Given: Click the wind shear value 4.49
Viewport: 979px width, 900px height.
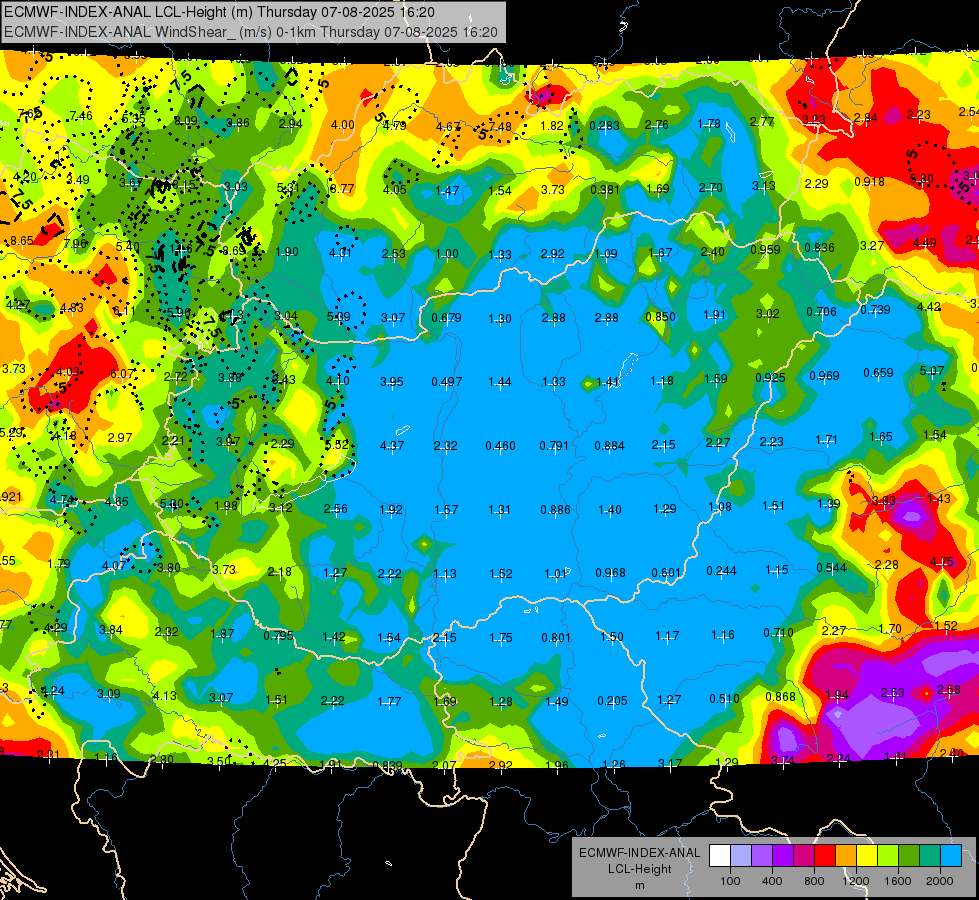Looking at the screenshot, I should click(x=925, y=243).
